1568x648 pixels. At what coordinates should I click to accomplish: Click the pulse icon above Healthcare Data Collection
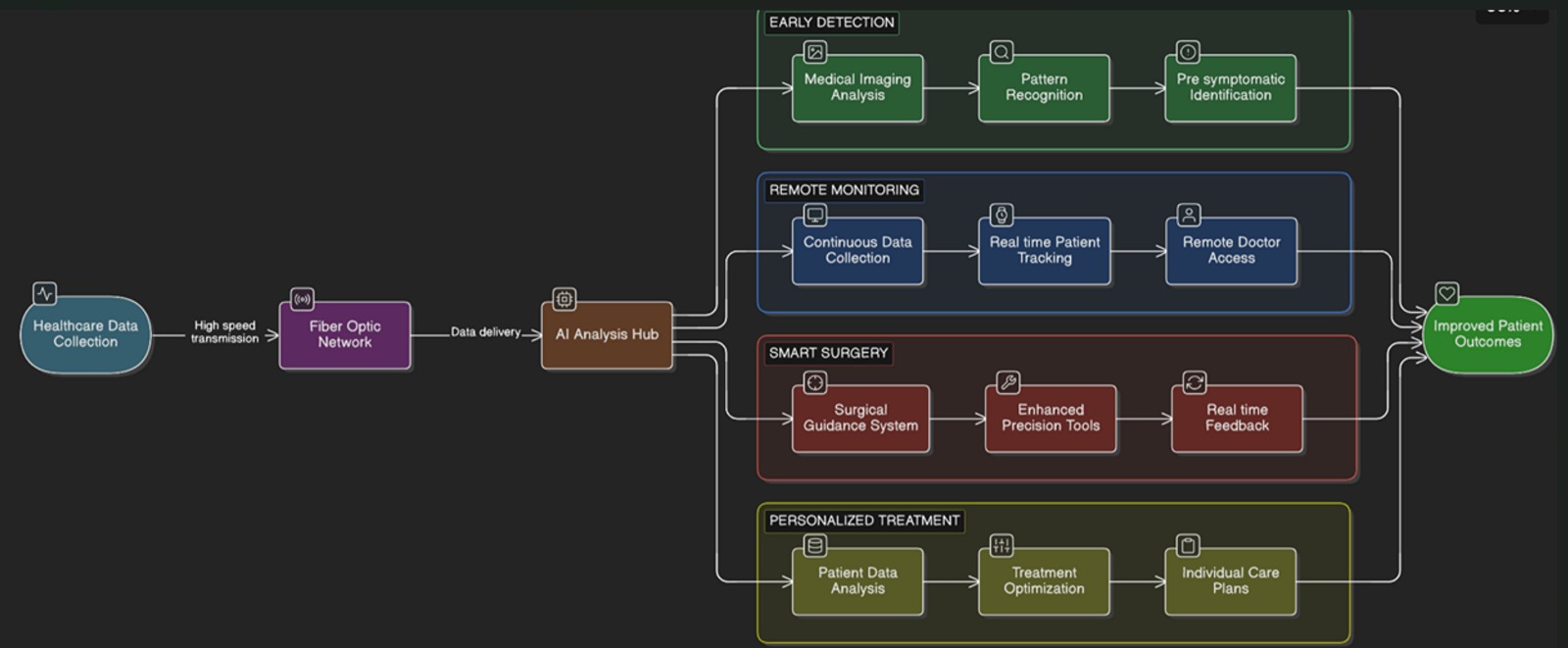(45, 293)
